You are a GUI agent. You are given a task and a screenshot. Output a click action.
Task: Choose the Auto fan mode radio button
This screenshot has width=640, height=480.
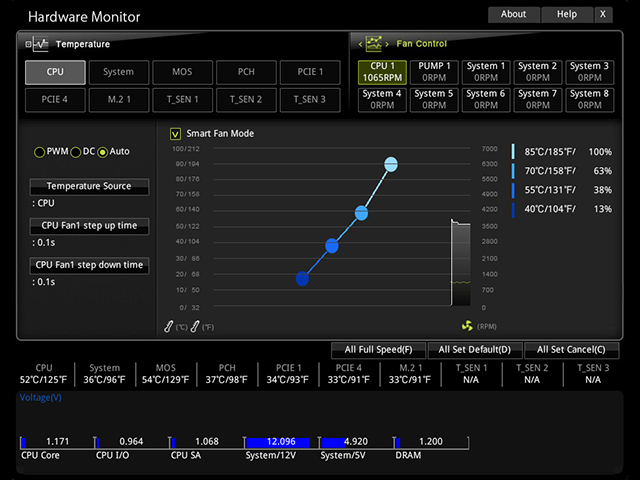tap(103, 152)
